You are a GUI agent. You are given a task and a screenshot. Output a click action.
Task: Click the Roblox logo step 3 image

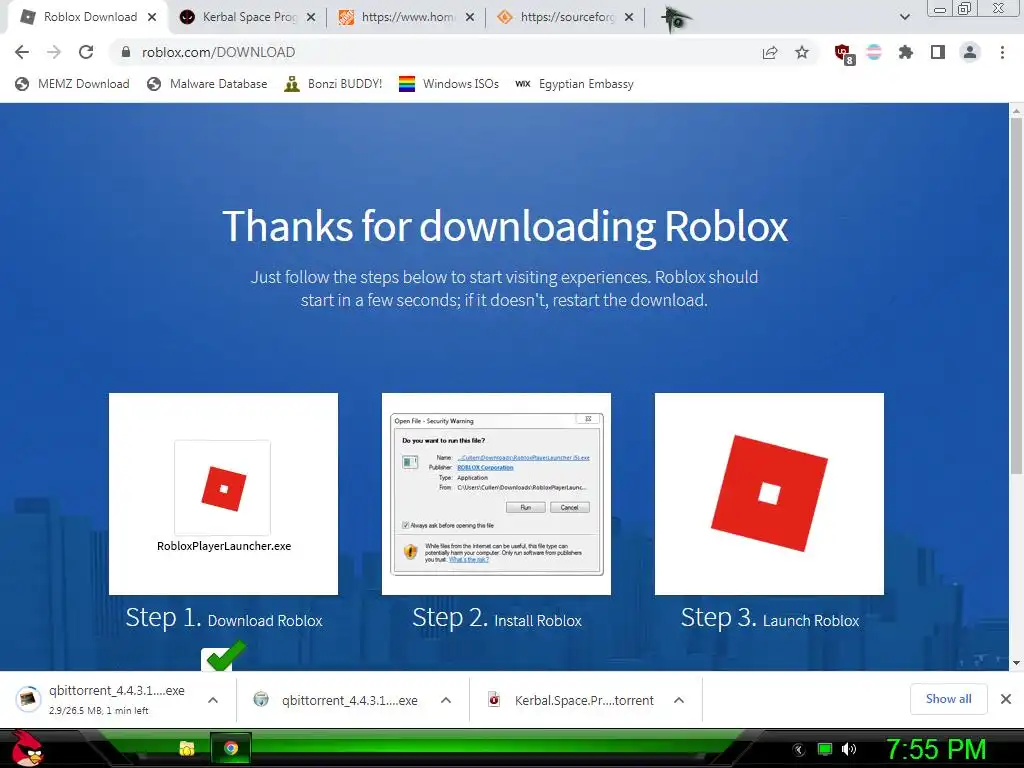pyautogui.click(x=769, y=494)
